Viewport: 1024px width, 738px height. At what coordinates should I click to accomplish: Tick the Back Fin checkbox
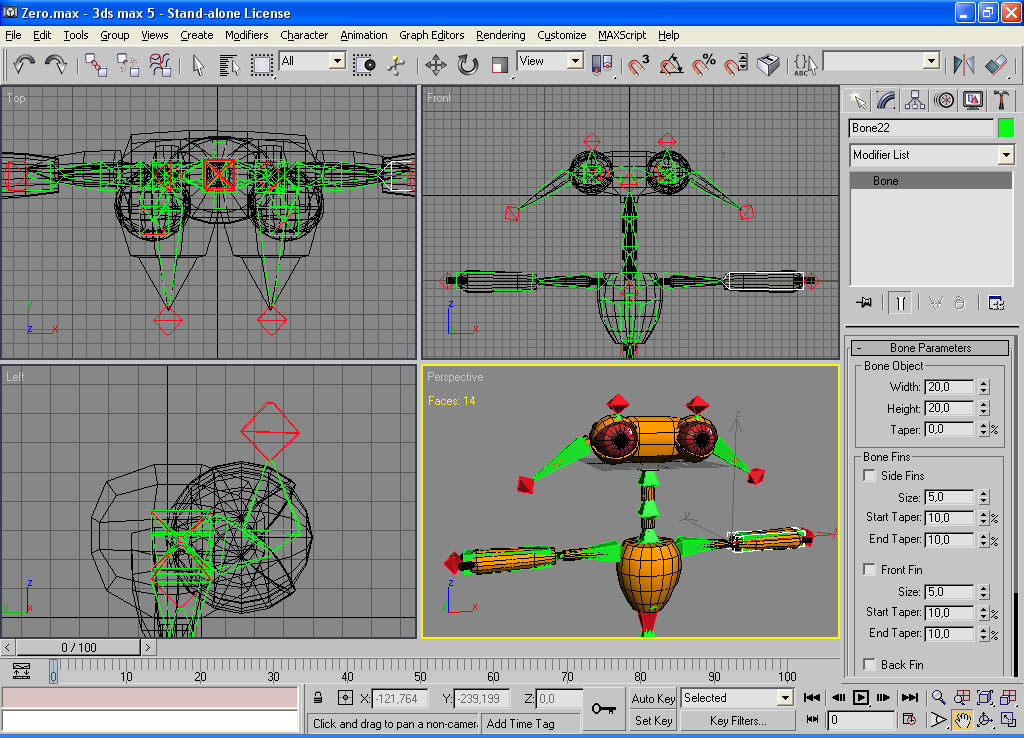click(x=869, y=665)
